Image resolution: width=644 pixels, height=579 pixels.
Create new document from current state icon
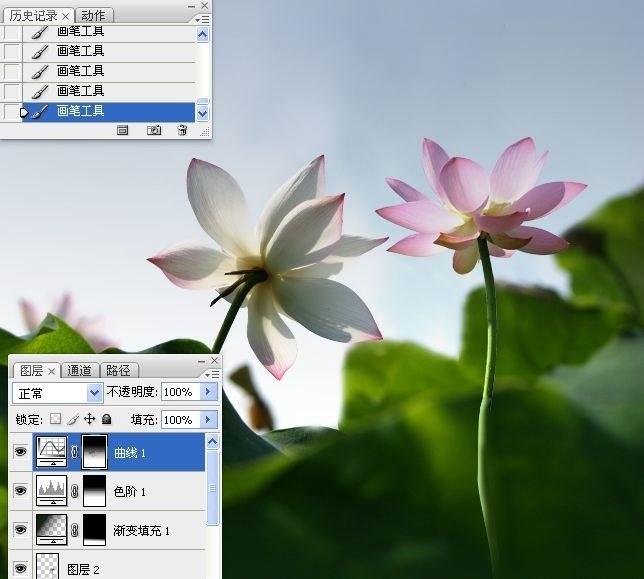pyautogui.click(x=122, y=131)
